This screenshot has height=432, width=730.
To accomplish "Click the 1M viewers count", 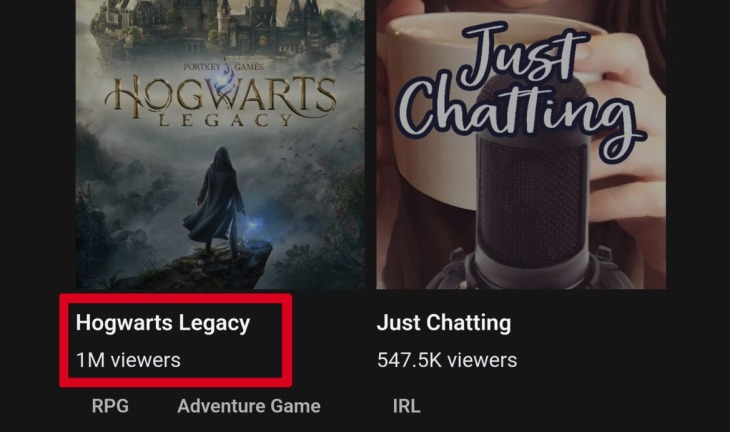I will pos(128,360).
